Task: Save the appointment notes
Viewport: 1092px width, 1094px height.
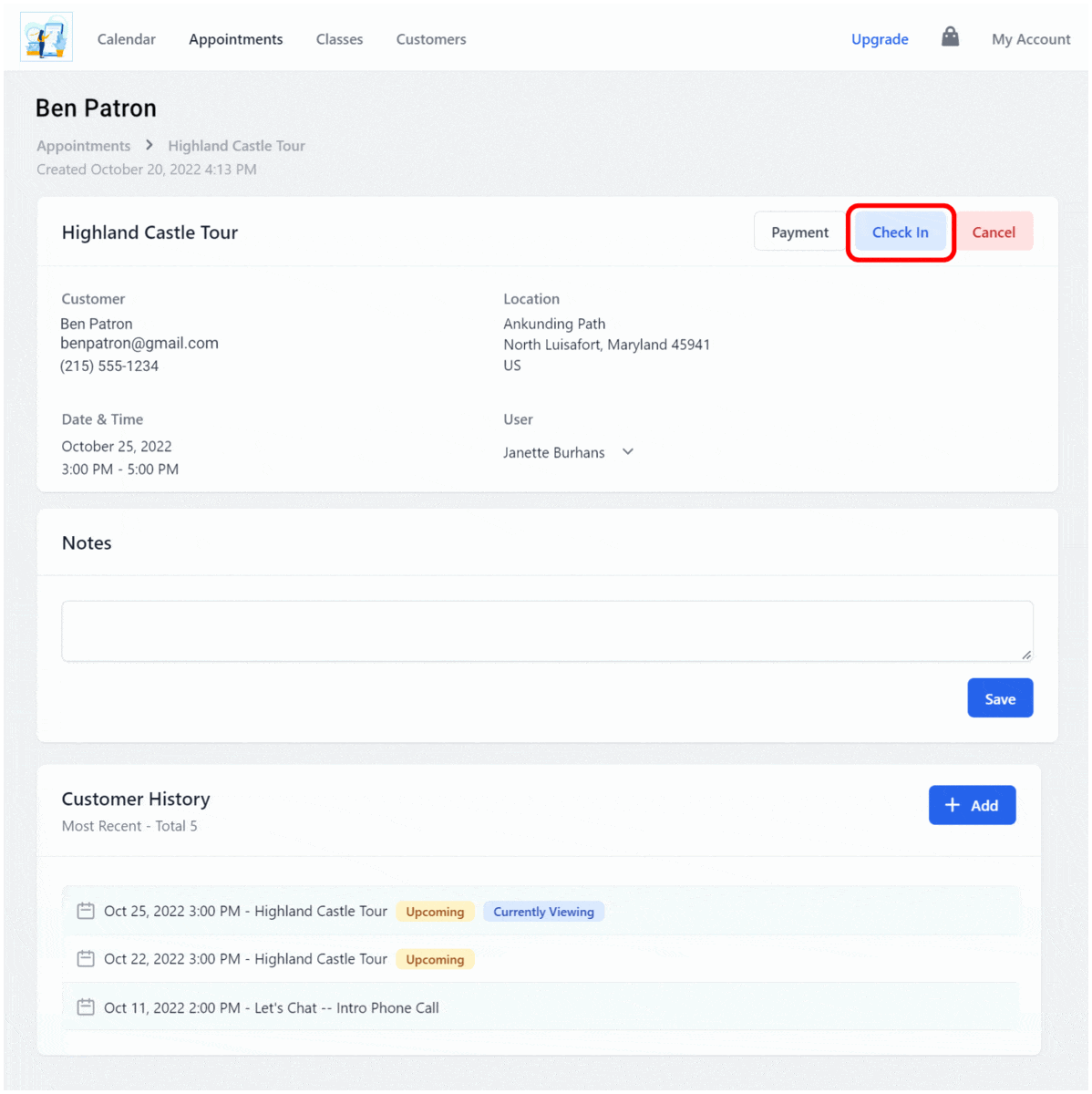Action: (x=1000, y=698)
